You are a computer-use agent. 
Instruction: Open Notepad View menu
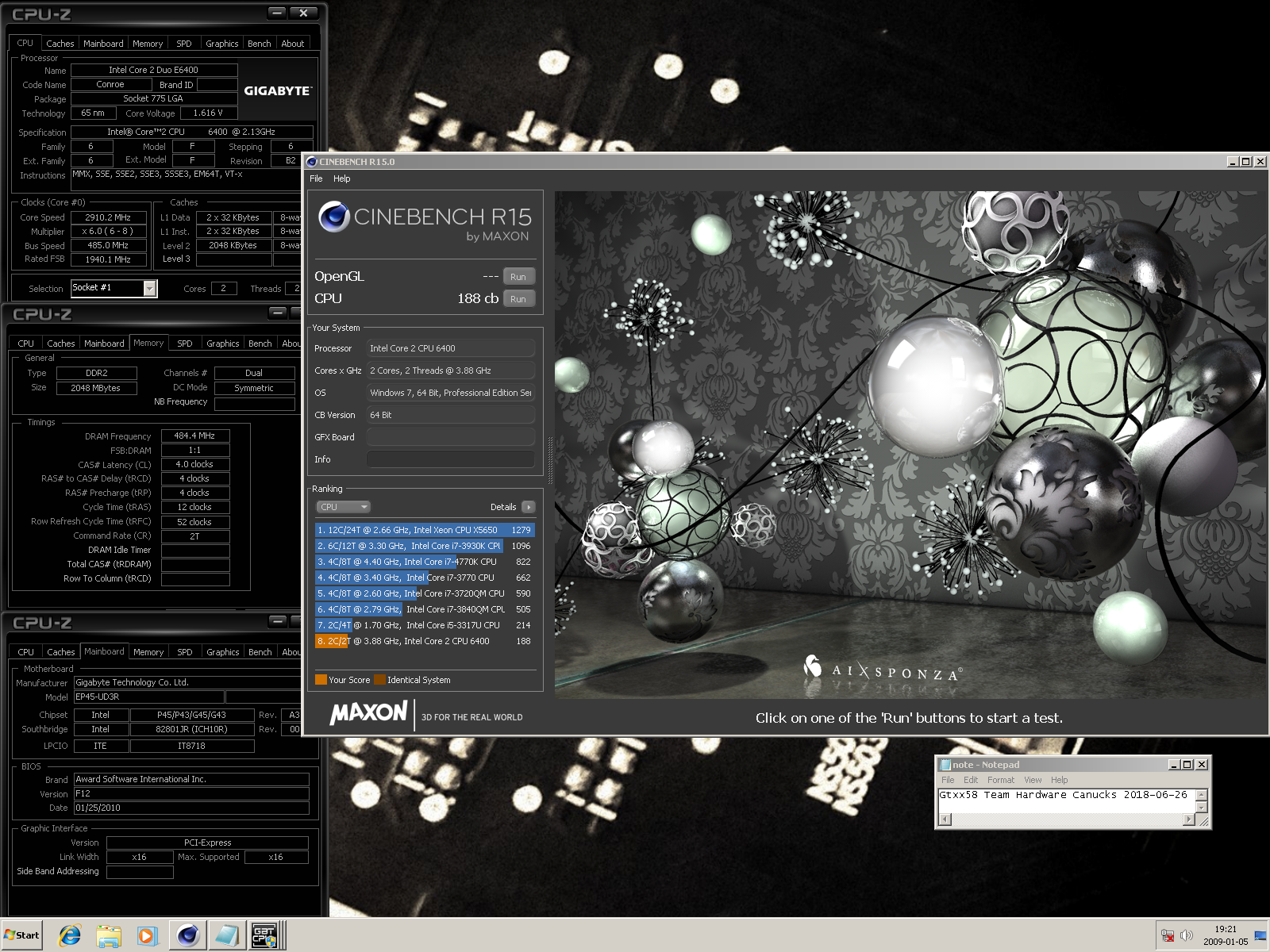pos(1033,780)
